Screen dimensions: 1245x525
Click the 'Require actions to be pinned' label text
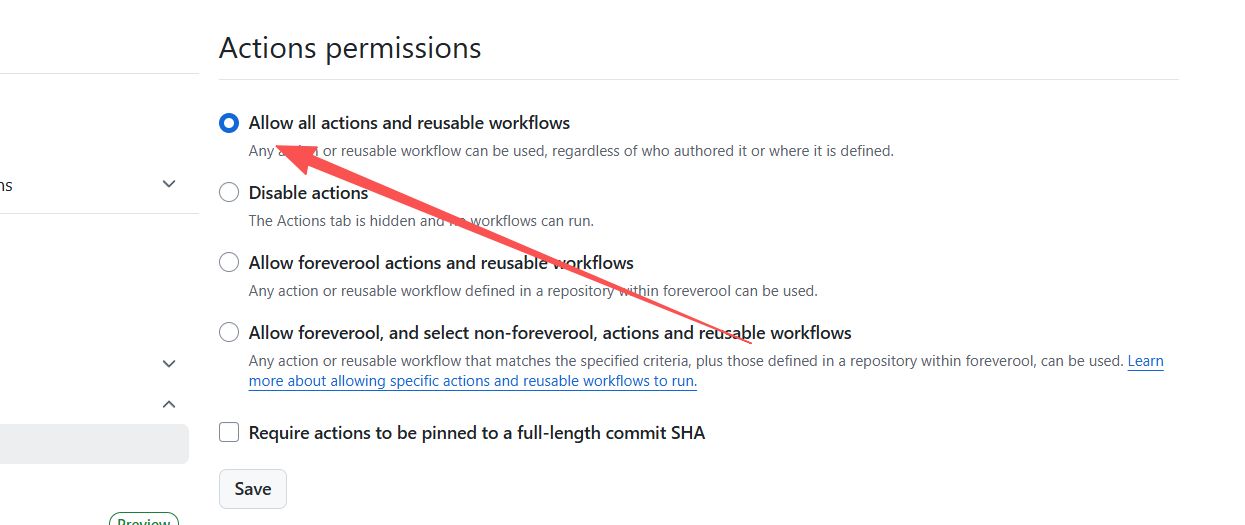(x=476, y=433)
